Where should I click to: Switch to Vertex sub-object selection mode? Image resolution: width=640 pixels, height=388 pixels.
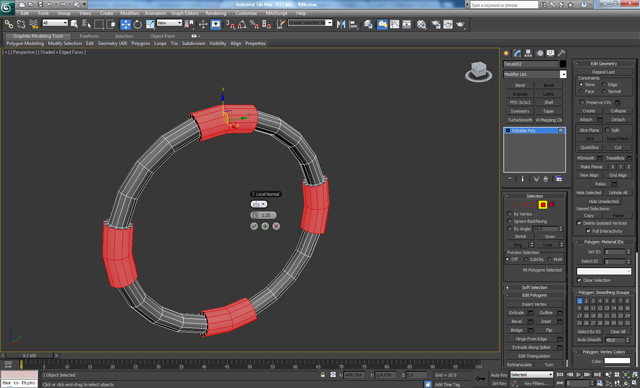point(515,205)
